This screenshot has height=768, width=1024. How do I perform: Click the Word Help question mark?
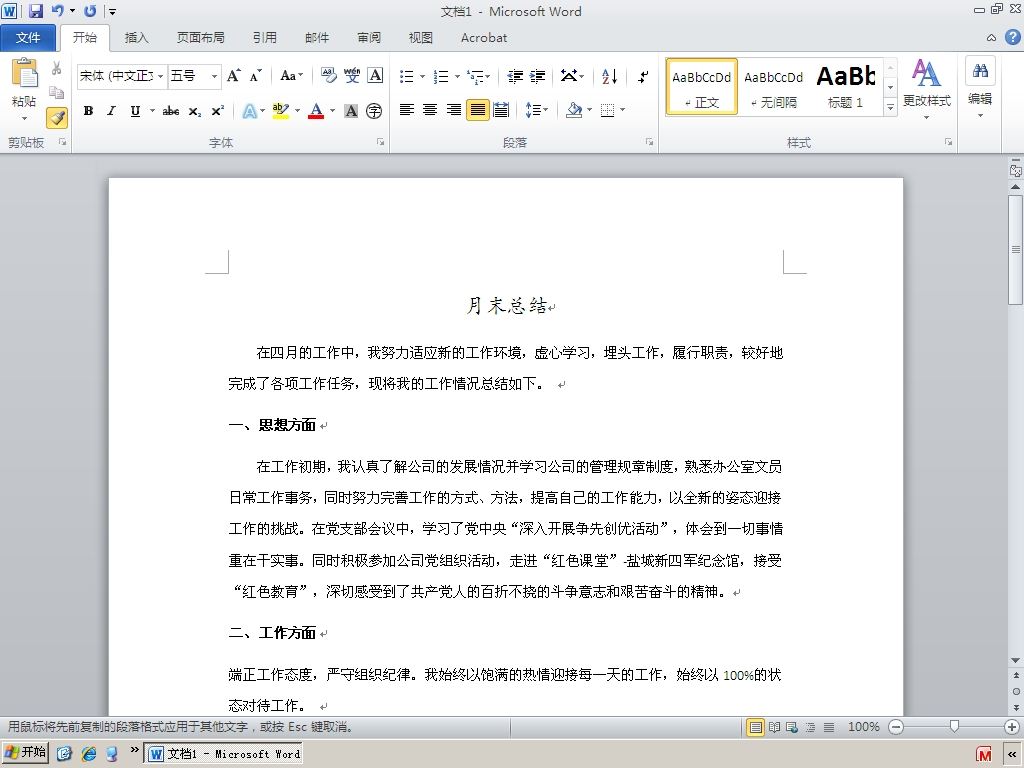click(x=1012, y=38)
